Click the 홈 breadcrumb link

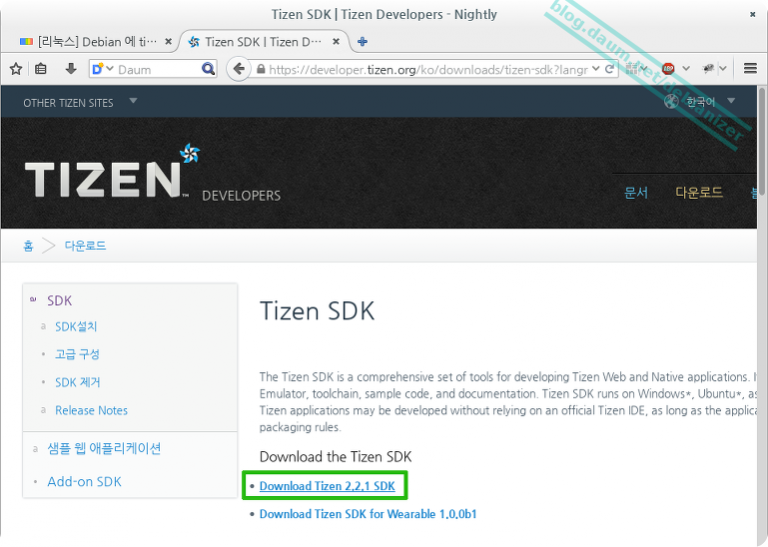pos(28,245)
